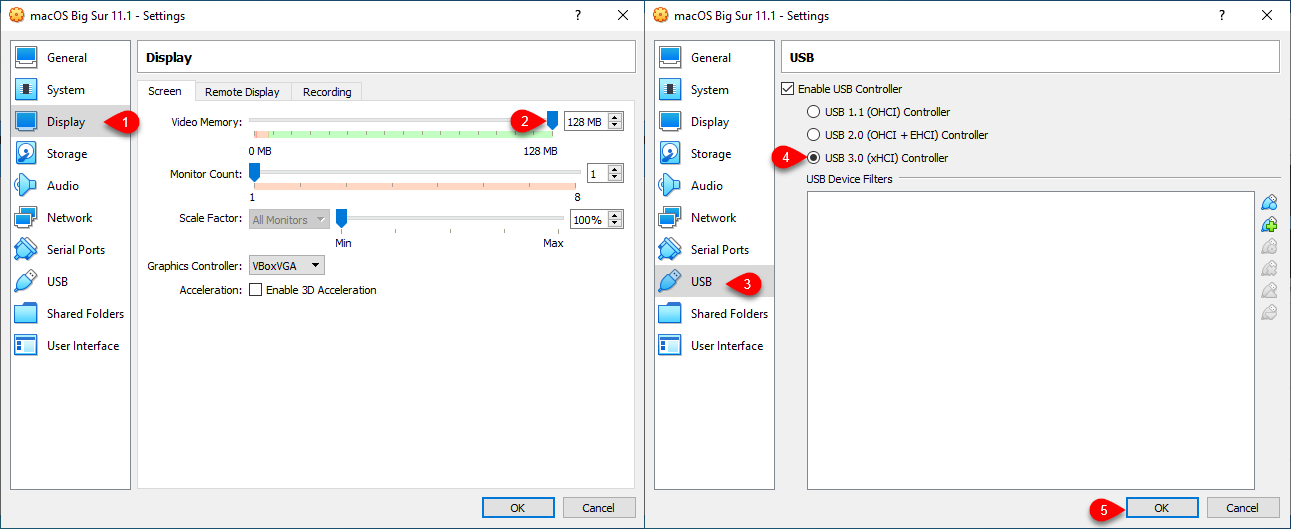Toggle Enable 3D Acceleration checkbox
This screenshot has height=529, width=1291.
pos(255,290)
